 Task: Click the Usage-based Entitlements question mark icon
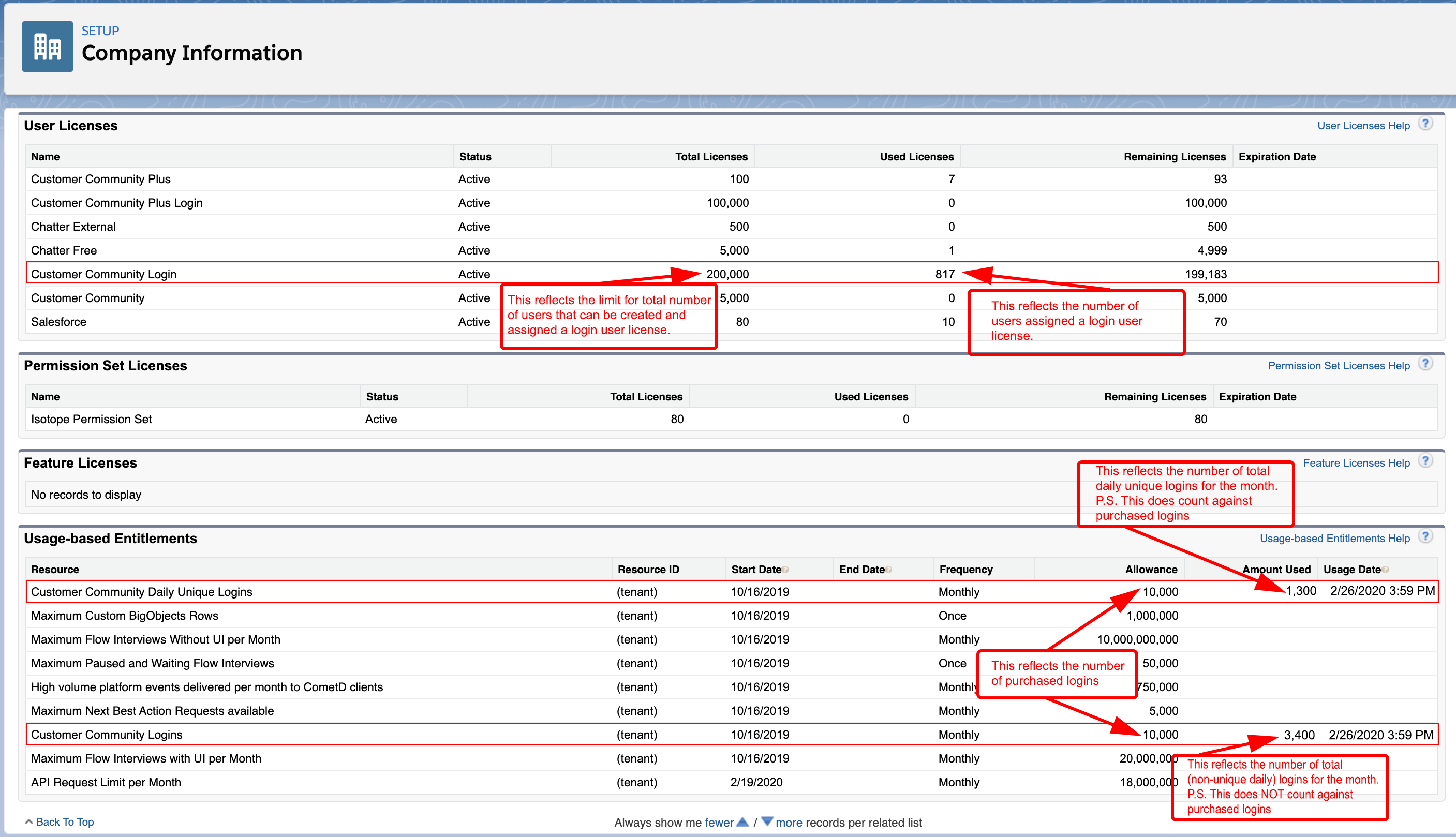[x=1425, y=537]
